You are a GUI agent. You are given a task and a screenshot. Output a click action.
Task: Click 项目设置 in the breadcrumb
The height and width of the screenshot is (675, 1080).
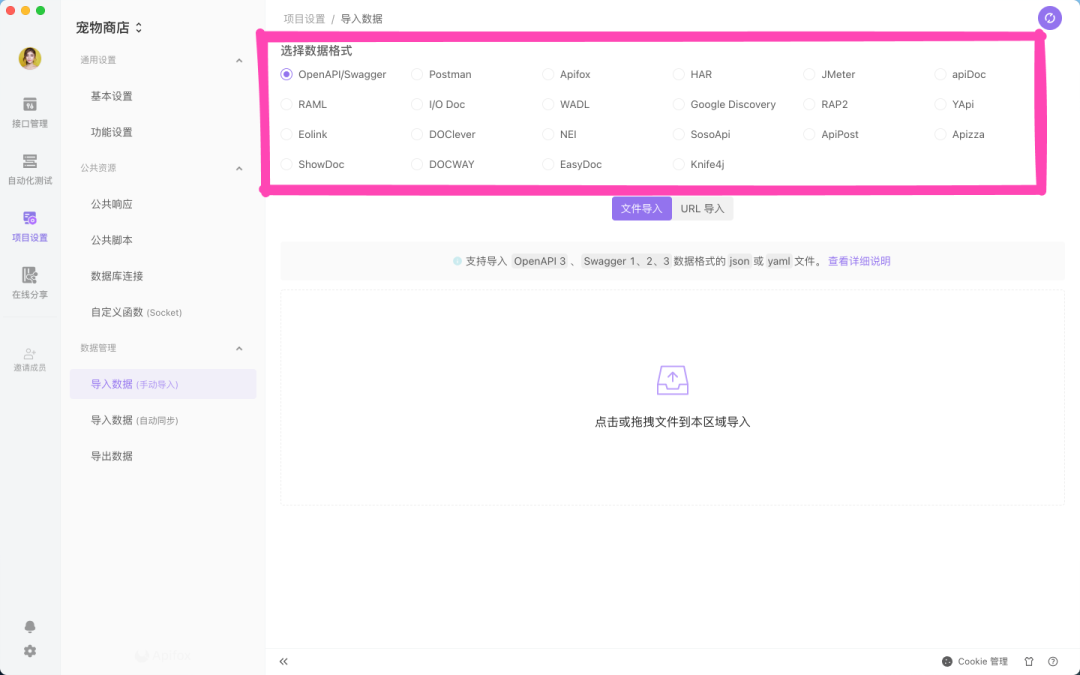click(x=304, y=19)
